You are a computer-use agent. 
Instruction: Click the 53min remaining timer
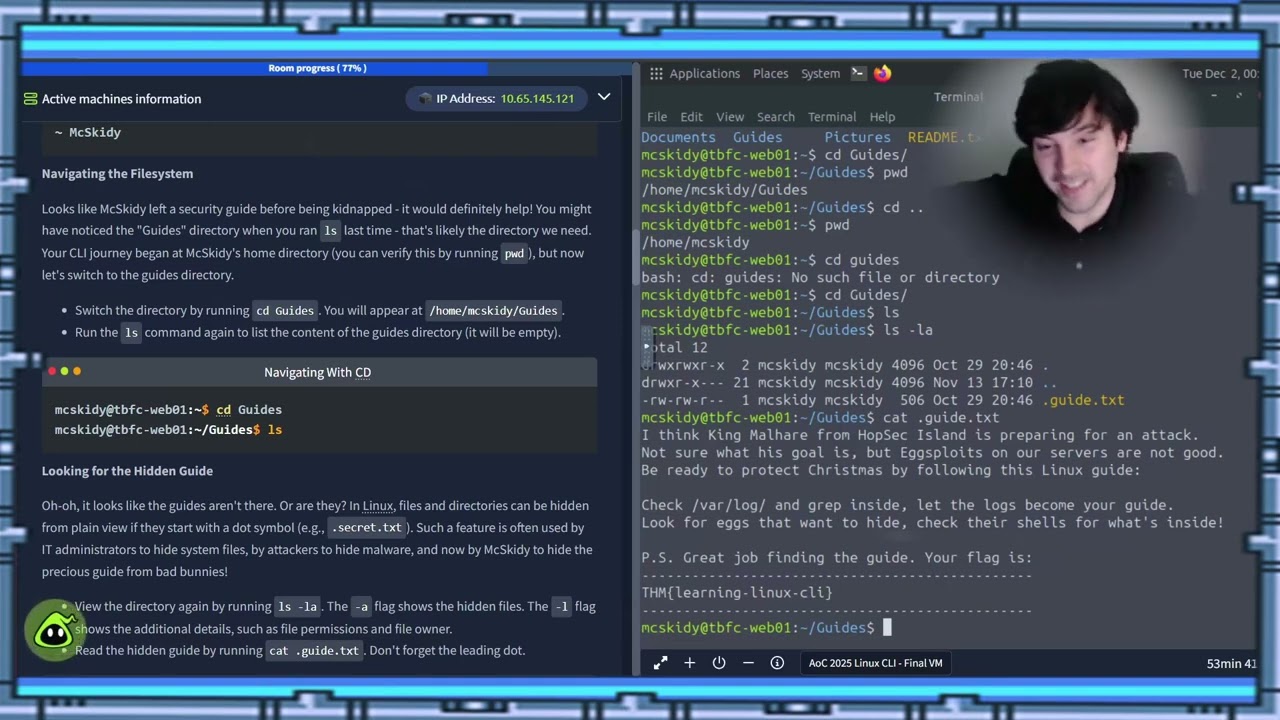click(1231, 664)
